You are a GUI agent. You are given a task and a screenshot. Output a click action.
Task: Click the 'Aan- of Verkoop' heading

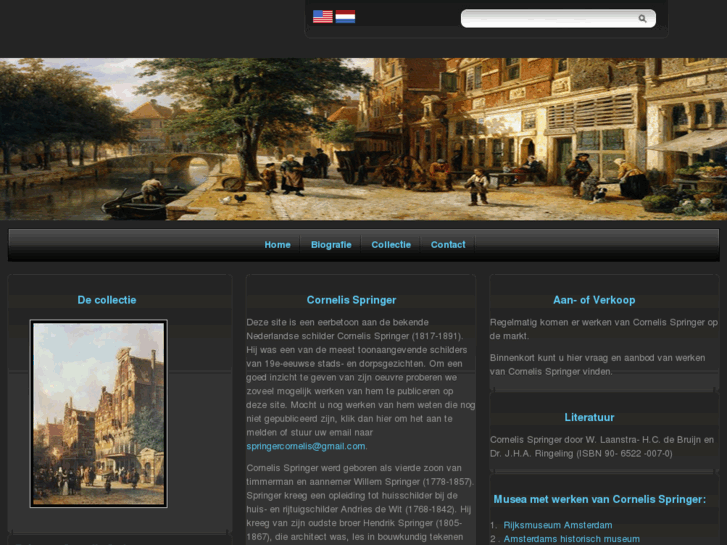(x=594, y=300)
